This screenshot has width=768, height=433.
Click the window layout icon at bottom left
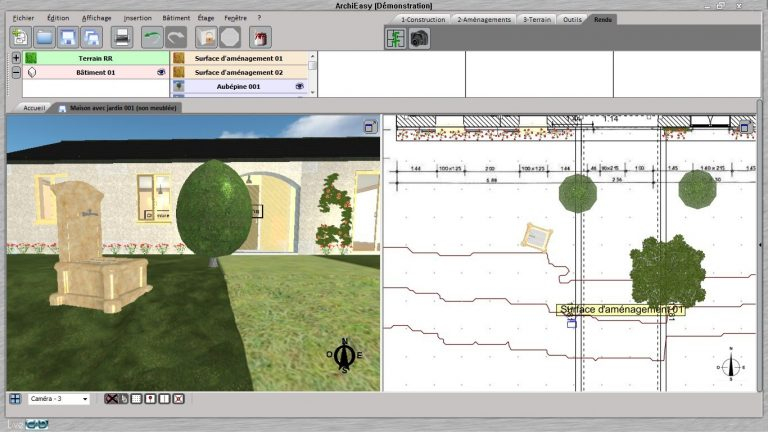[x=15, y=399]
